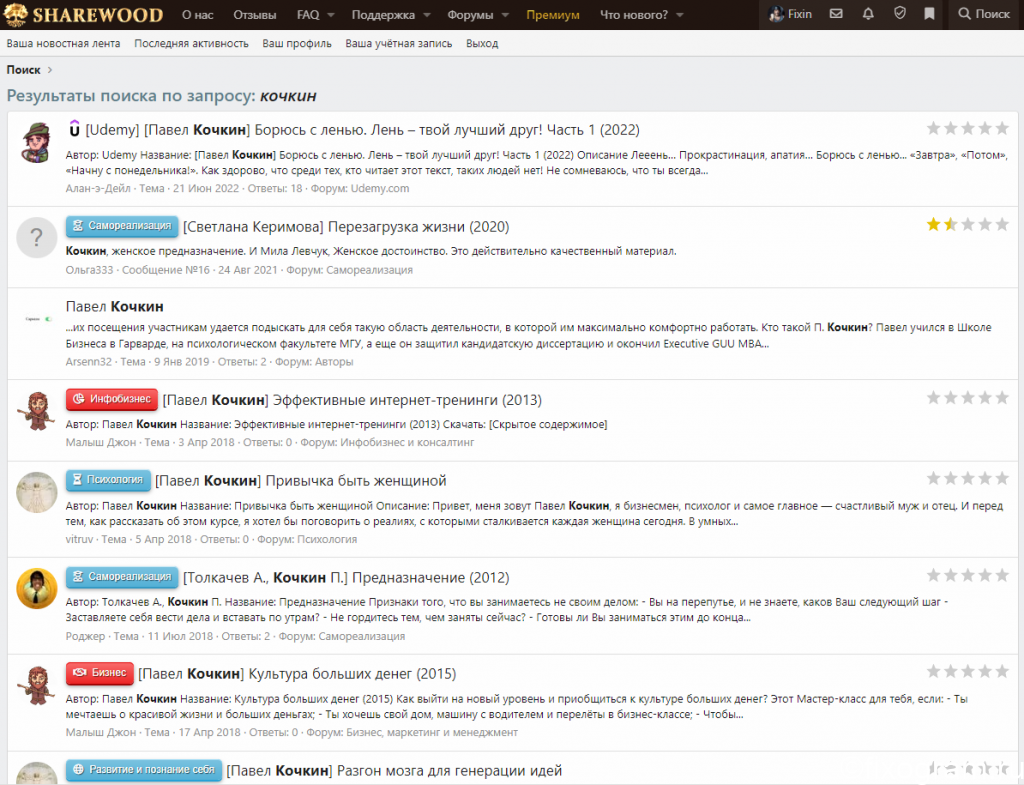This screenshot has width=1024, height=785.
Task: Expand the FAQ dropdown arrow
Action: 330,14
